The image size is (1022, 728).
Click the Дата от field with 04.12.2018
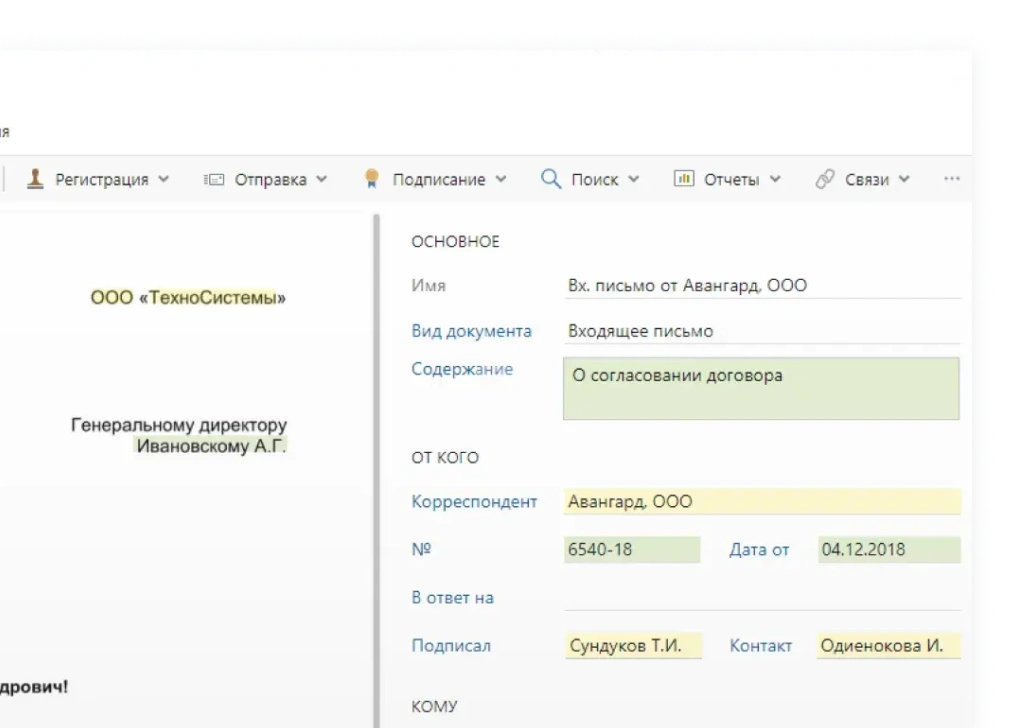point(888,549)
